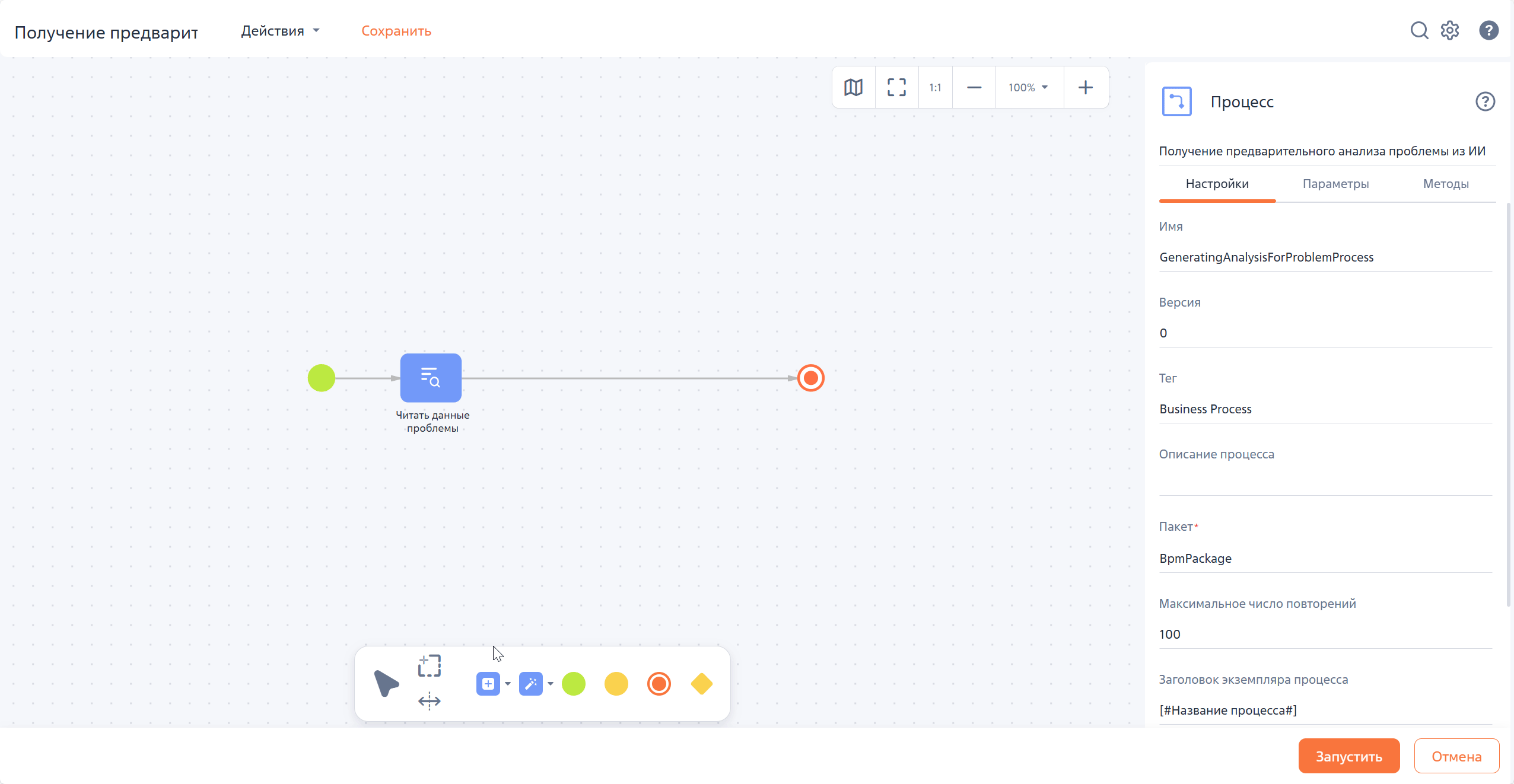
Task: Pick the horizontal space tool
Action: click(x=429, y=701)
